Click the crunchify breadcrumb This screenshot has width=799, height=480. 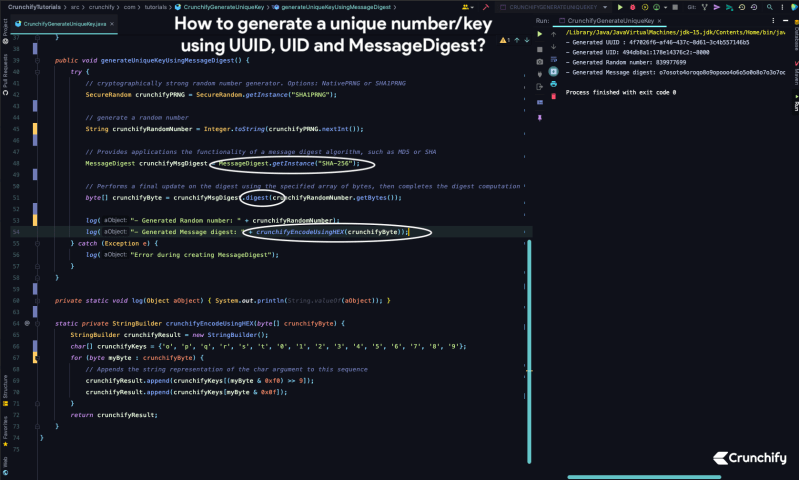(101, 7)
